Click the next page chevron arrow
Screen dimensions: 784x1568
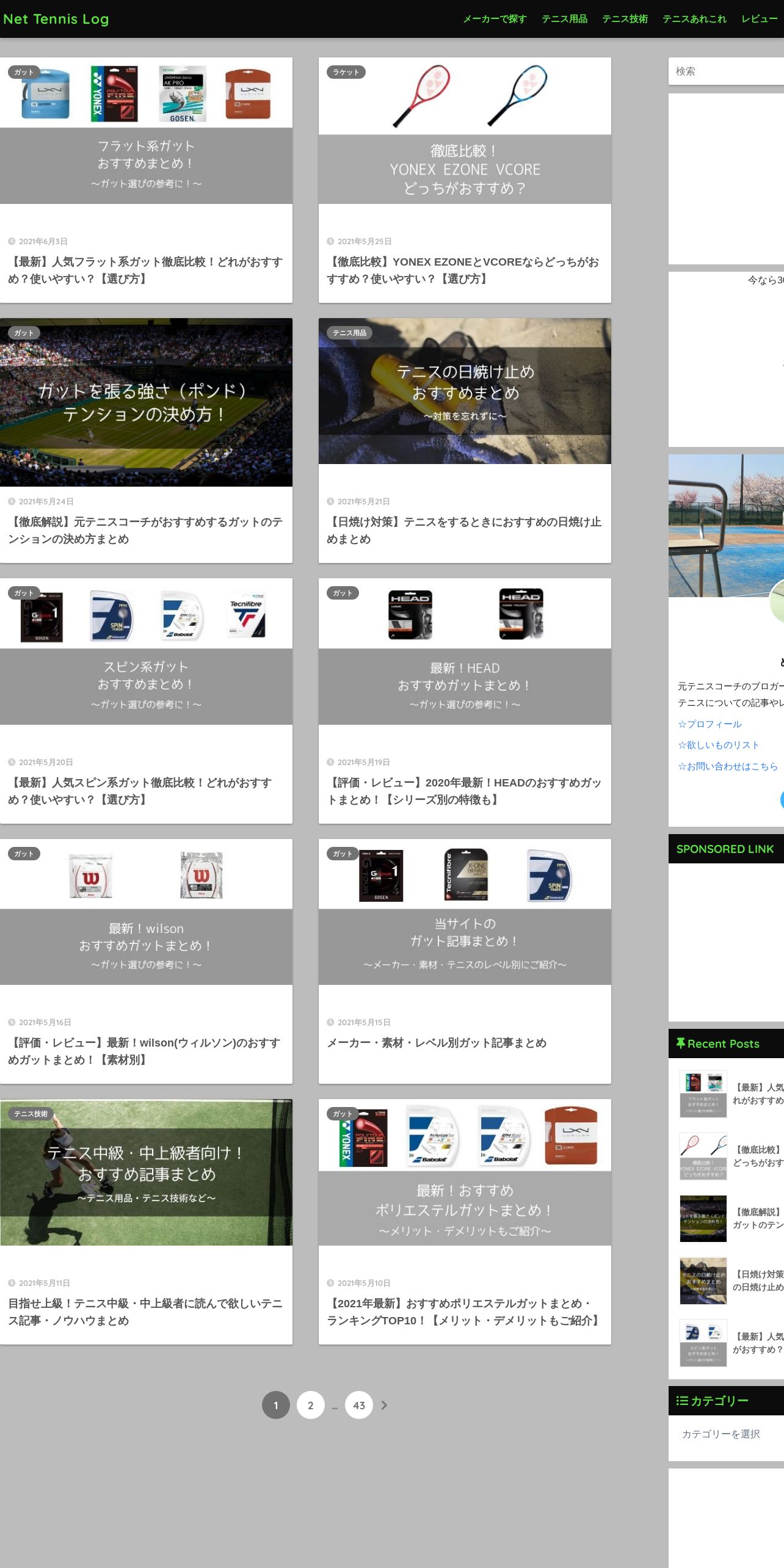point(384,1405)
